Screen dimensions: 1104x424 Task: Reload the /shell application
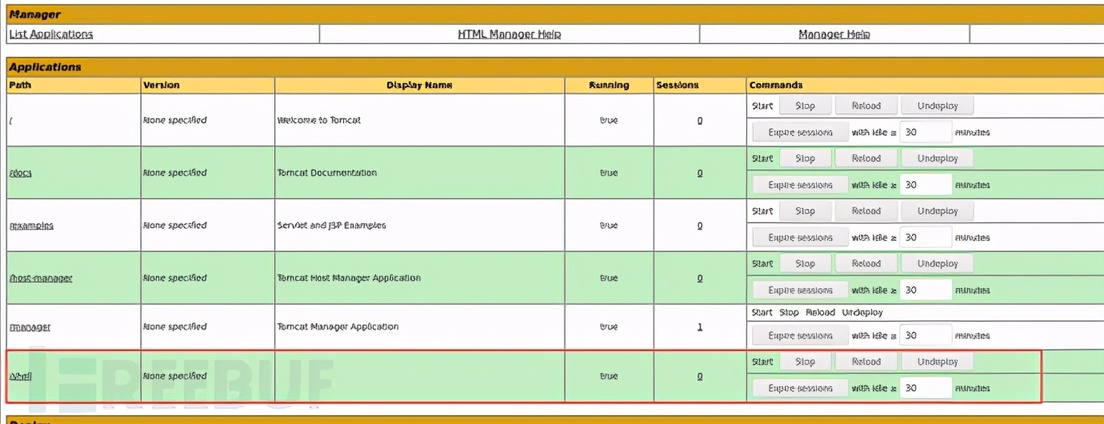pos(866,361)
